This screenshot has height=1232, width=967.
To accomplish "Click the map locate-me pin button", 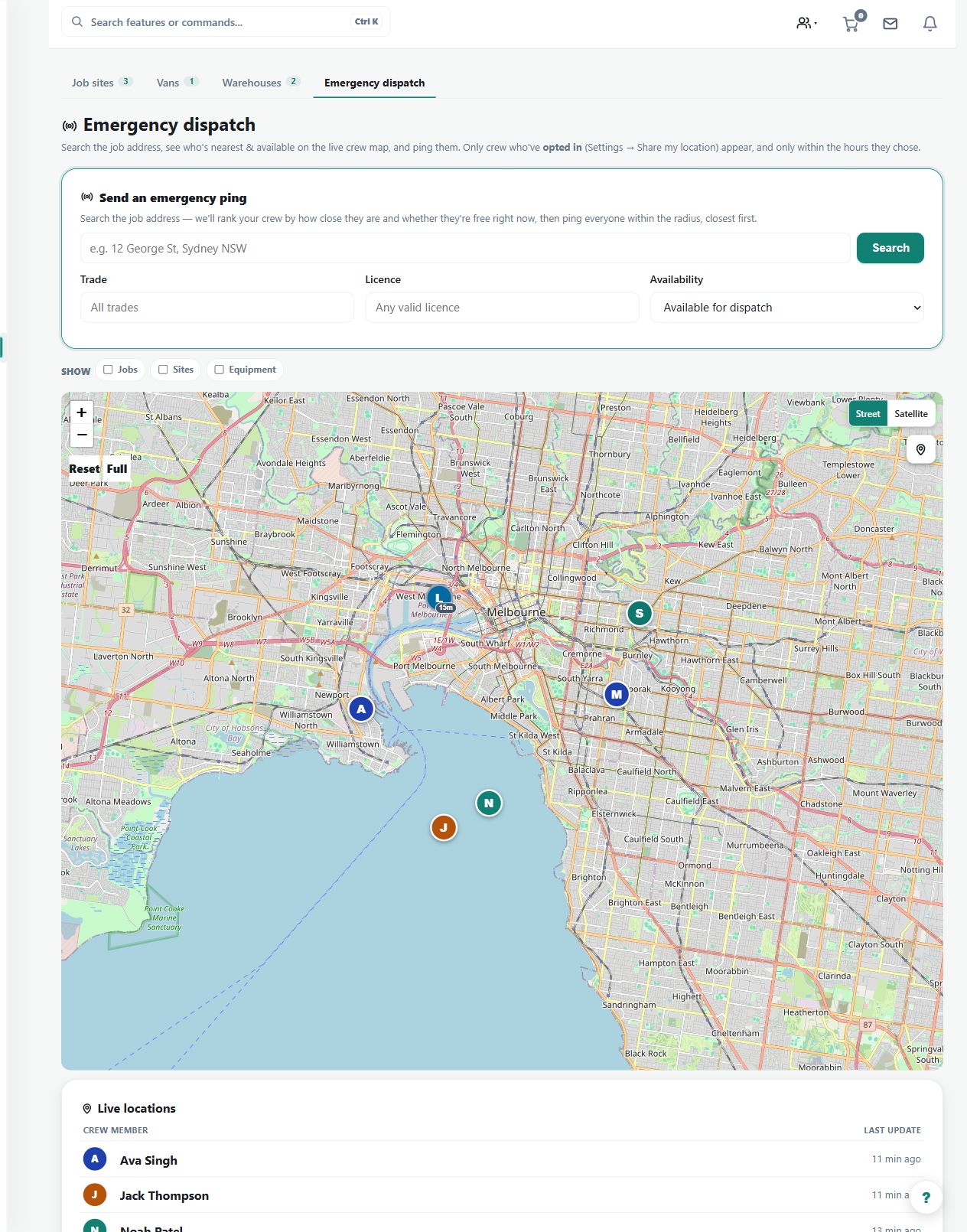I will click(920, 450).
